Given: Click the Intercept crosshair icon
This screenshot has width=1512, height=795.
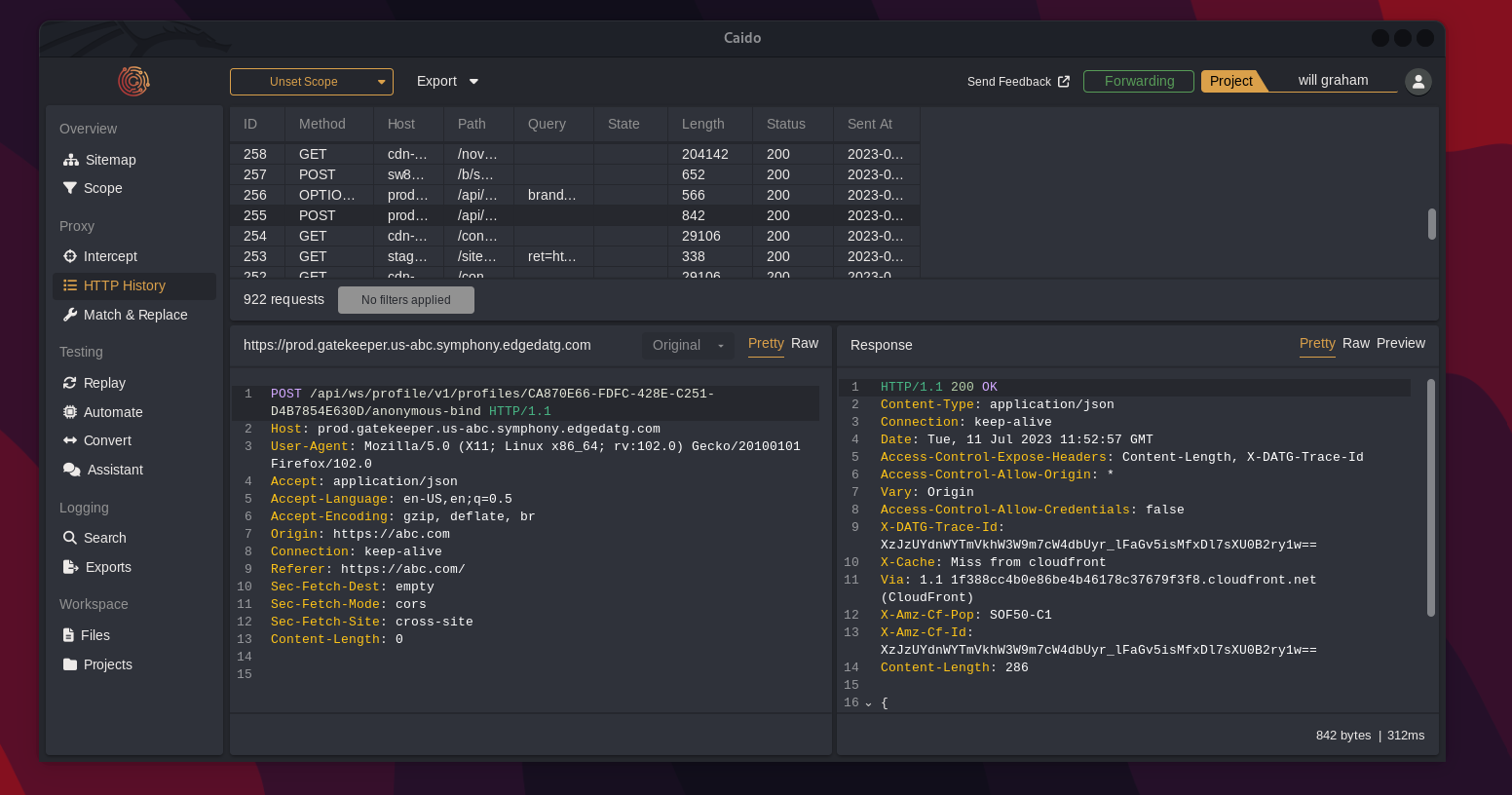Looking at the screenshot, I should coord(70,256).
